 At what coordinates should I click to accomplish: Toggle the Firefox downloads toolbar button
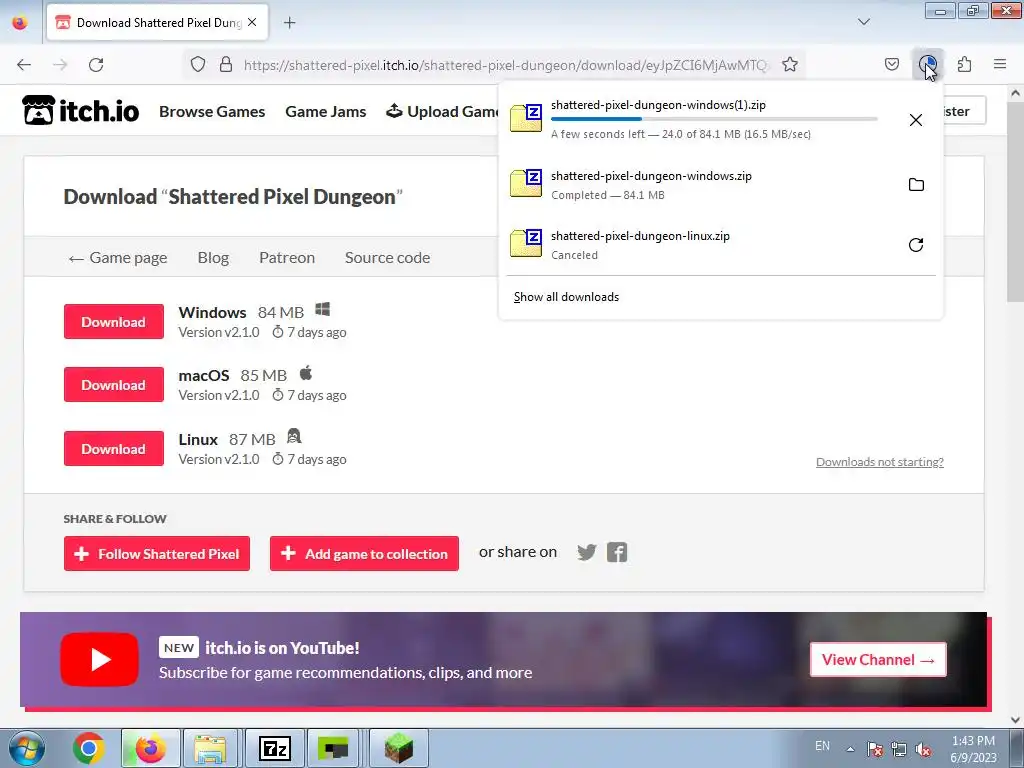click(x=927, y=65)
